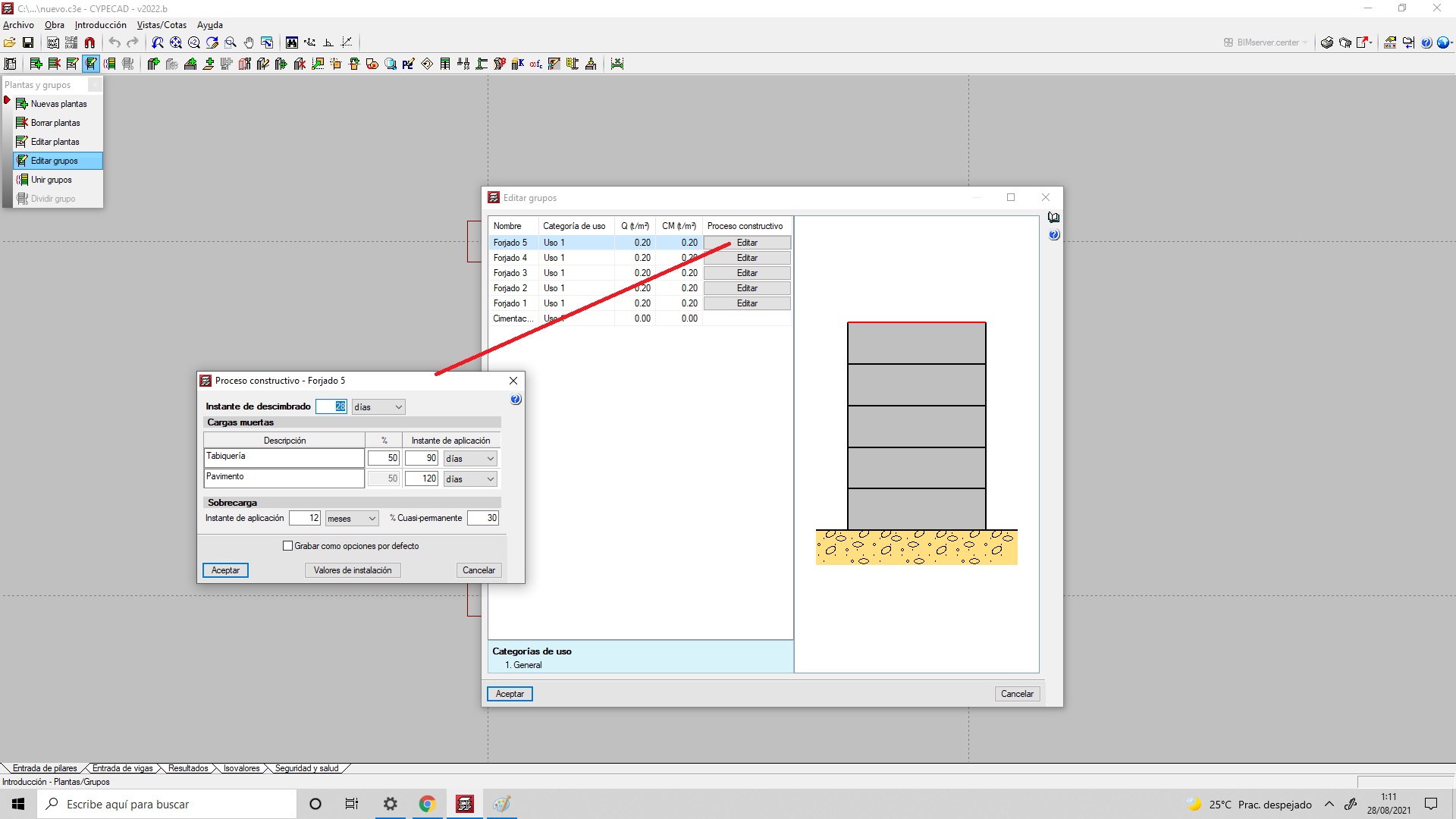The width and height of the screenshot is (1456, 819).
Task: Click the binoculars search icon
Action: pyautogui.click(x=292, y=42)
